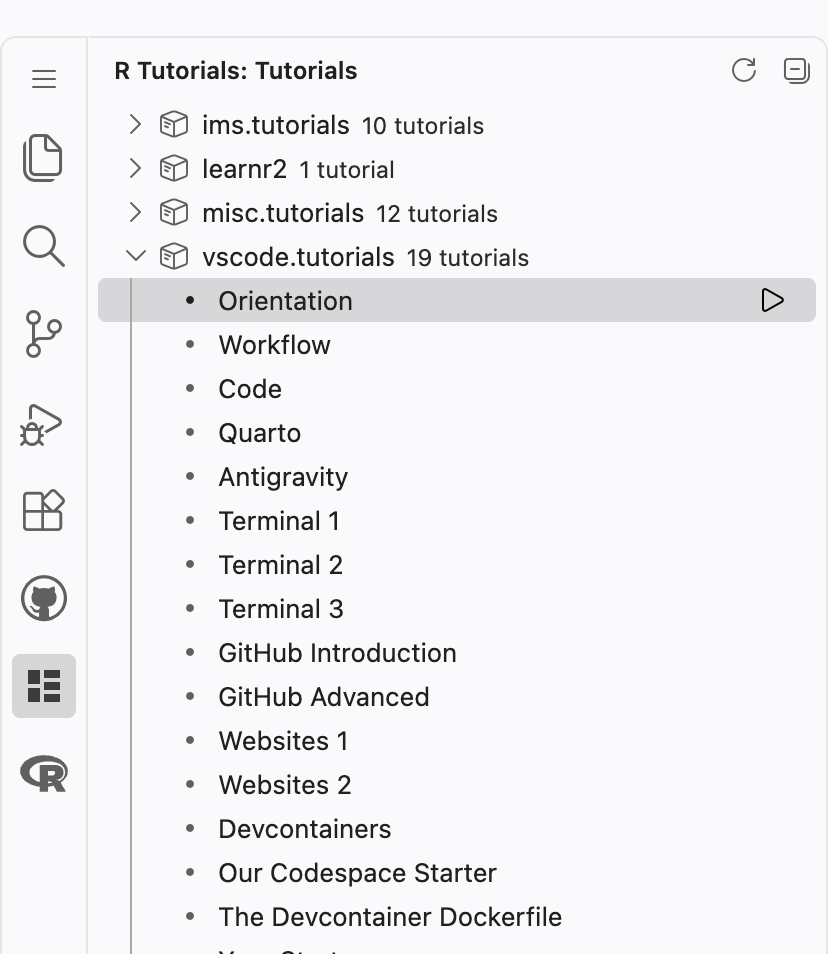The width and height of the screenshot is (828, 954).
Task: Open the Explorer files icon
Action: pos(43,158)
